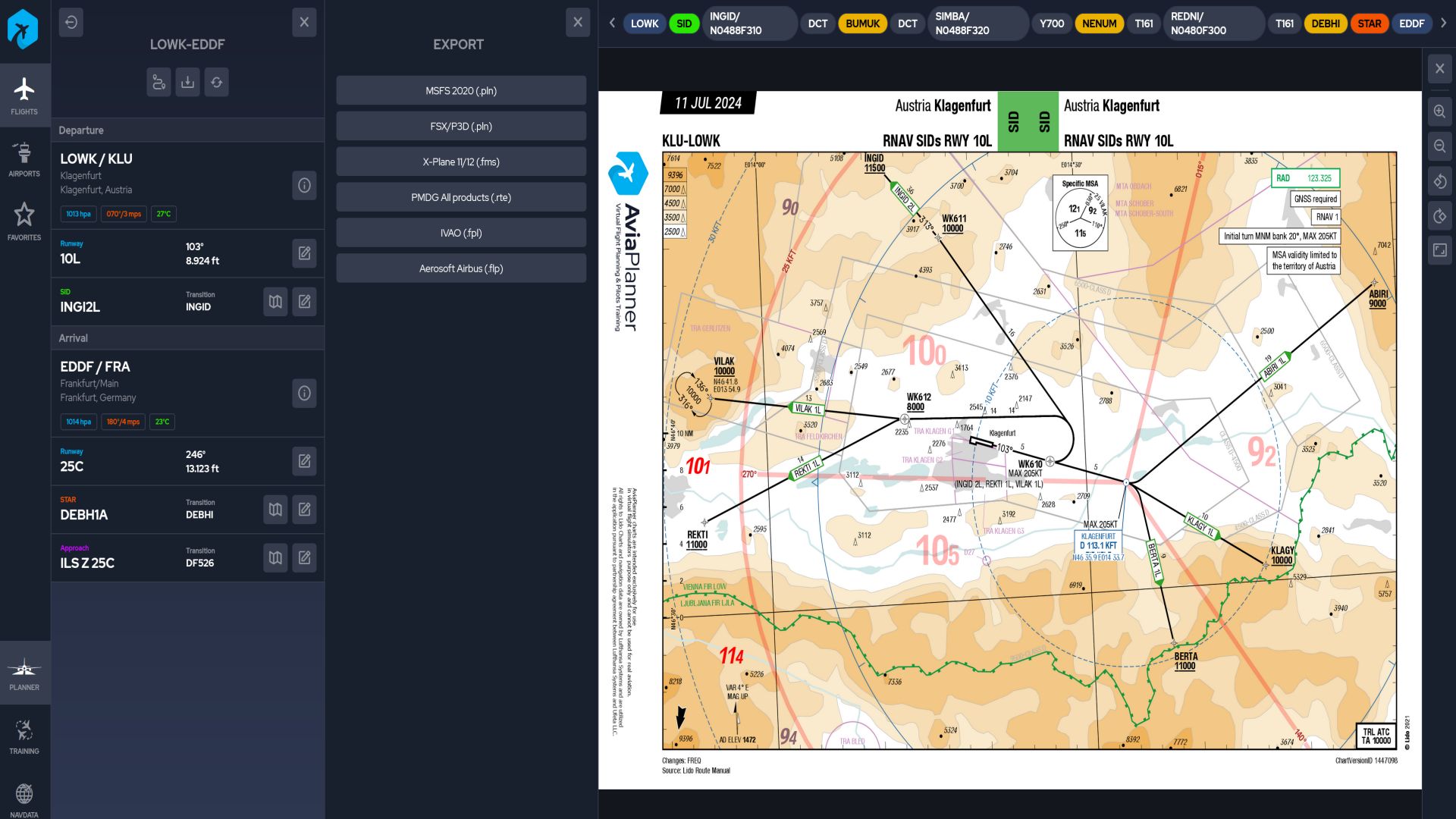Export as PMDG All products (.rte)
This screenshot has height=819, width=1456.
coord(461,197)
